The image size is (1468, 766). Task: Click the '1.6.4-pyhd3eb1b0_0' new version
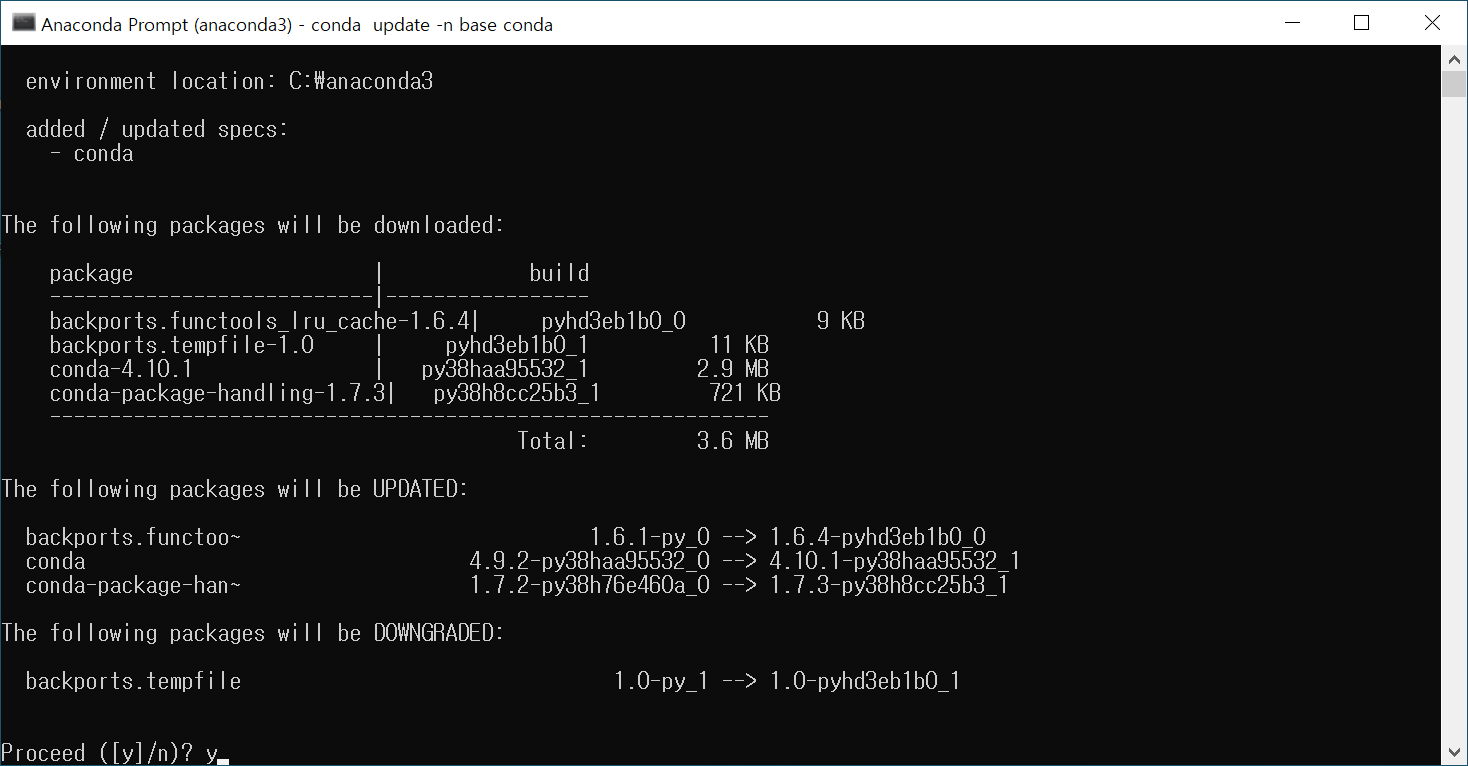click(878, 537)
